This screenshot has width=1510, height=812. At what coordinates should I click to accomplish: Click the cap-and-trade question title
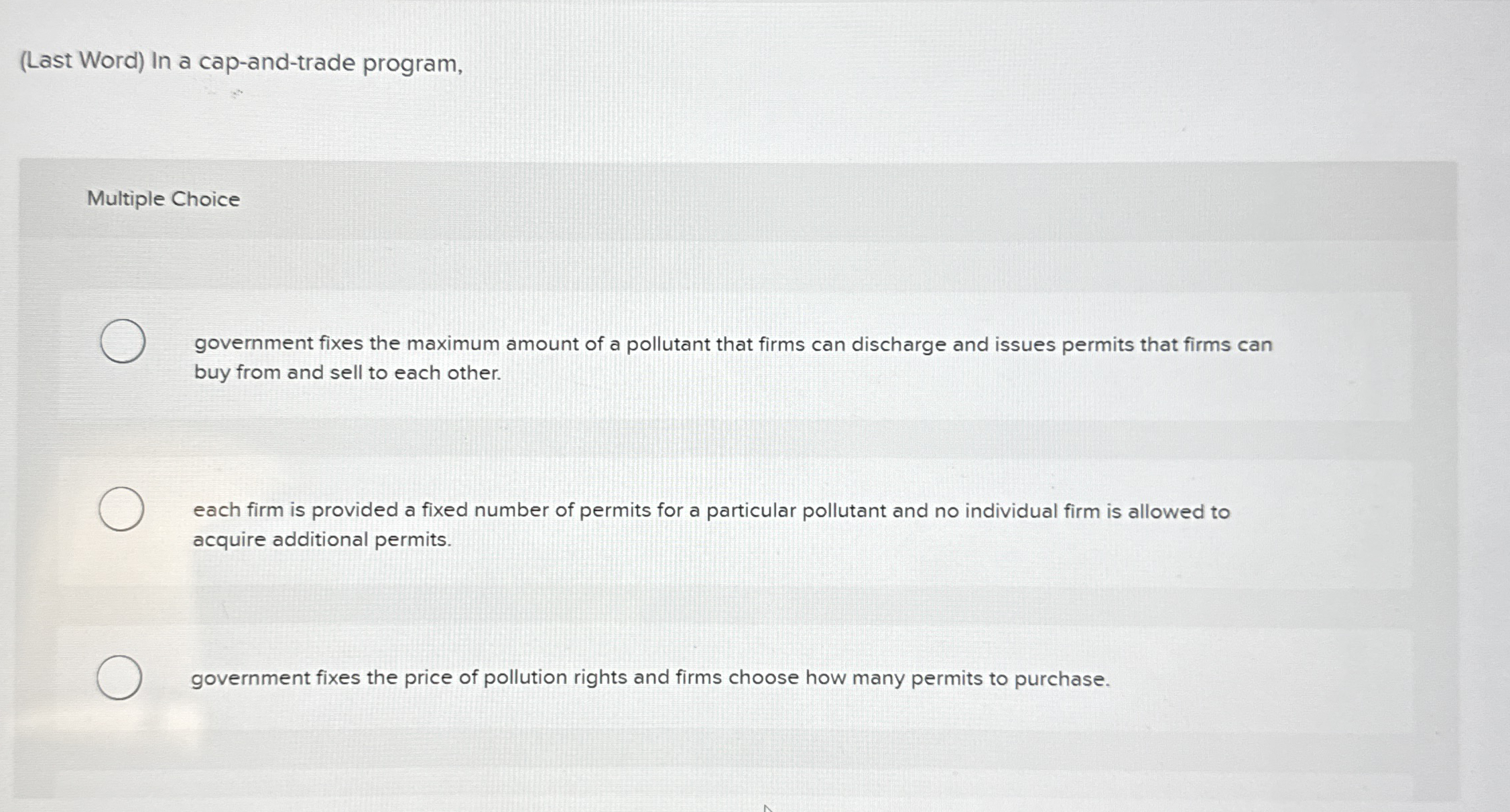point(243,62)
